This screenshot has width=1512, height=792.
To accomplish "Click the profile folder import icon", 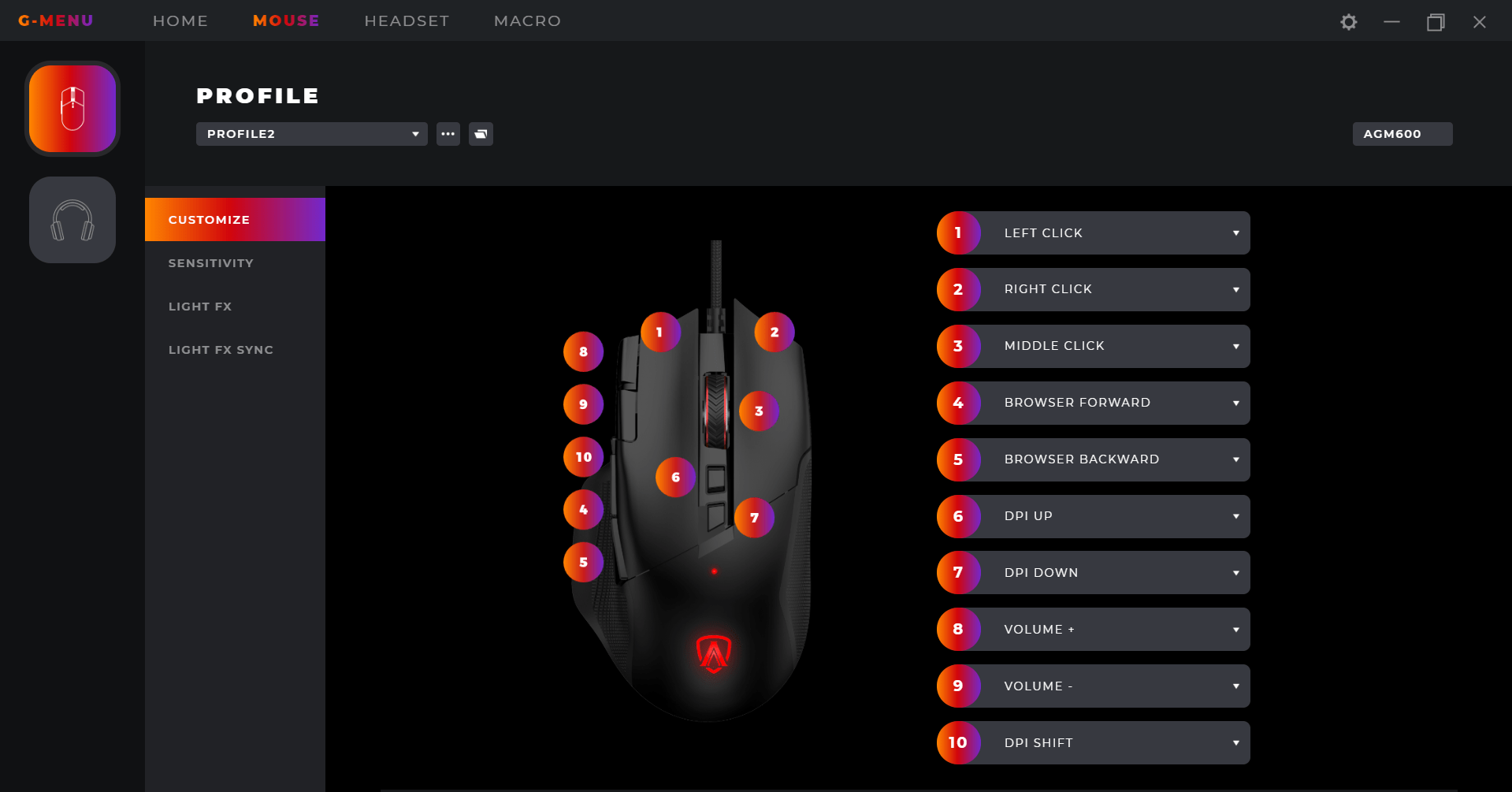I will click(481, 134).
